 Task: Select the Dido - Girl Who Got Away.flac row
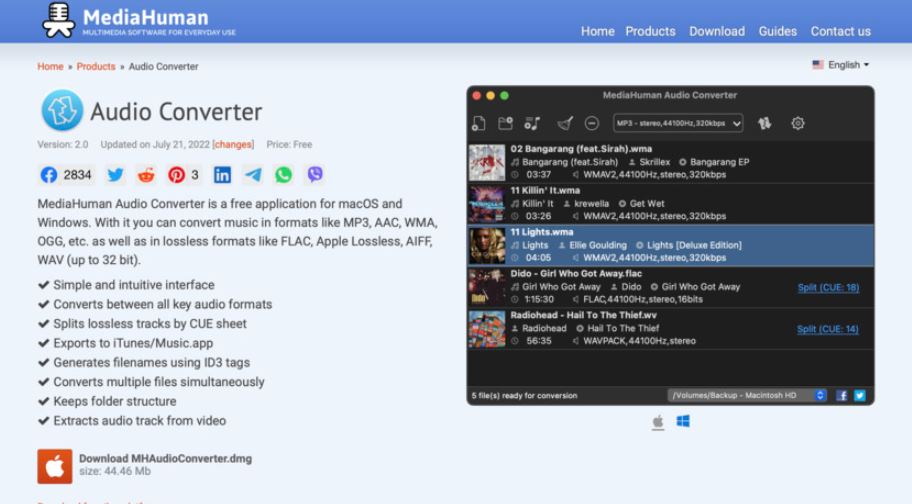pyautogui.click(x=671, y=287)
